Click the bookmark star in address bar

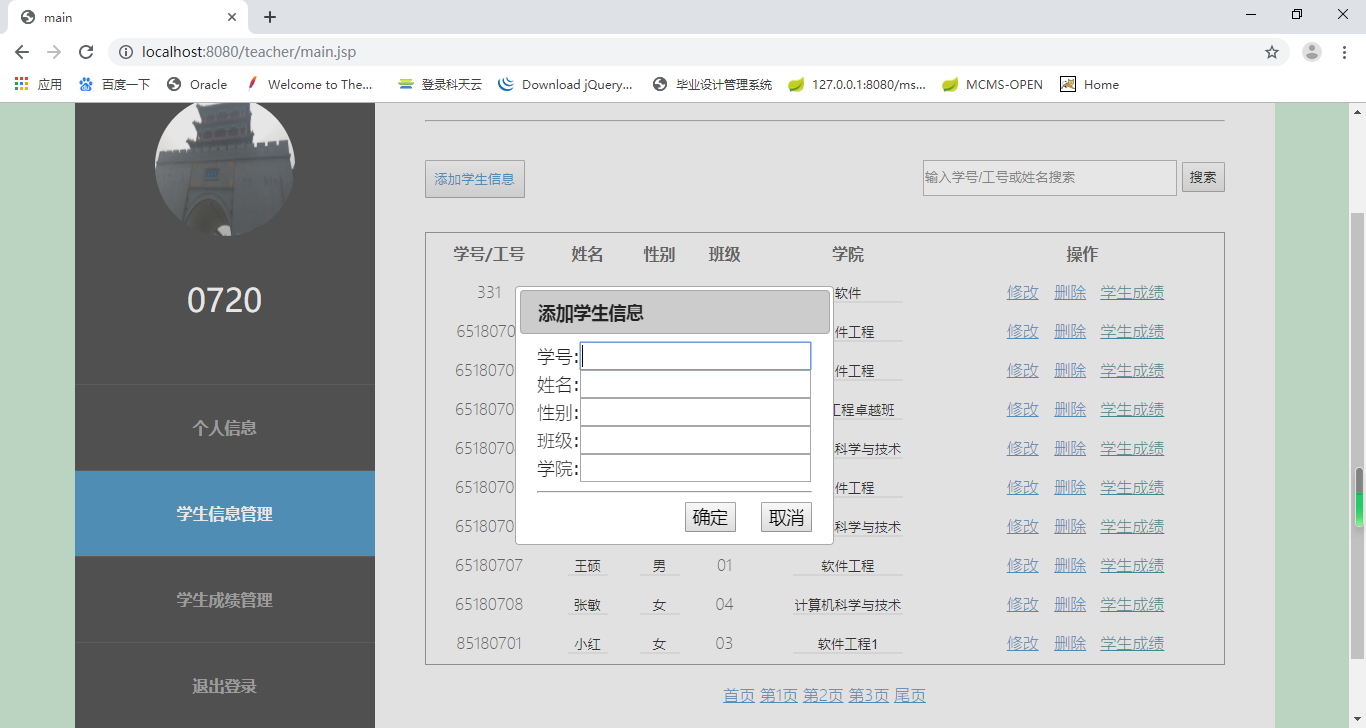click(1272, 52)
